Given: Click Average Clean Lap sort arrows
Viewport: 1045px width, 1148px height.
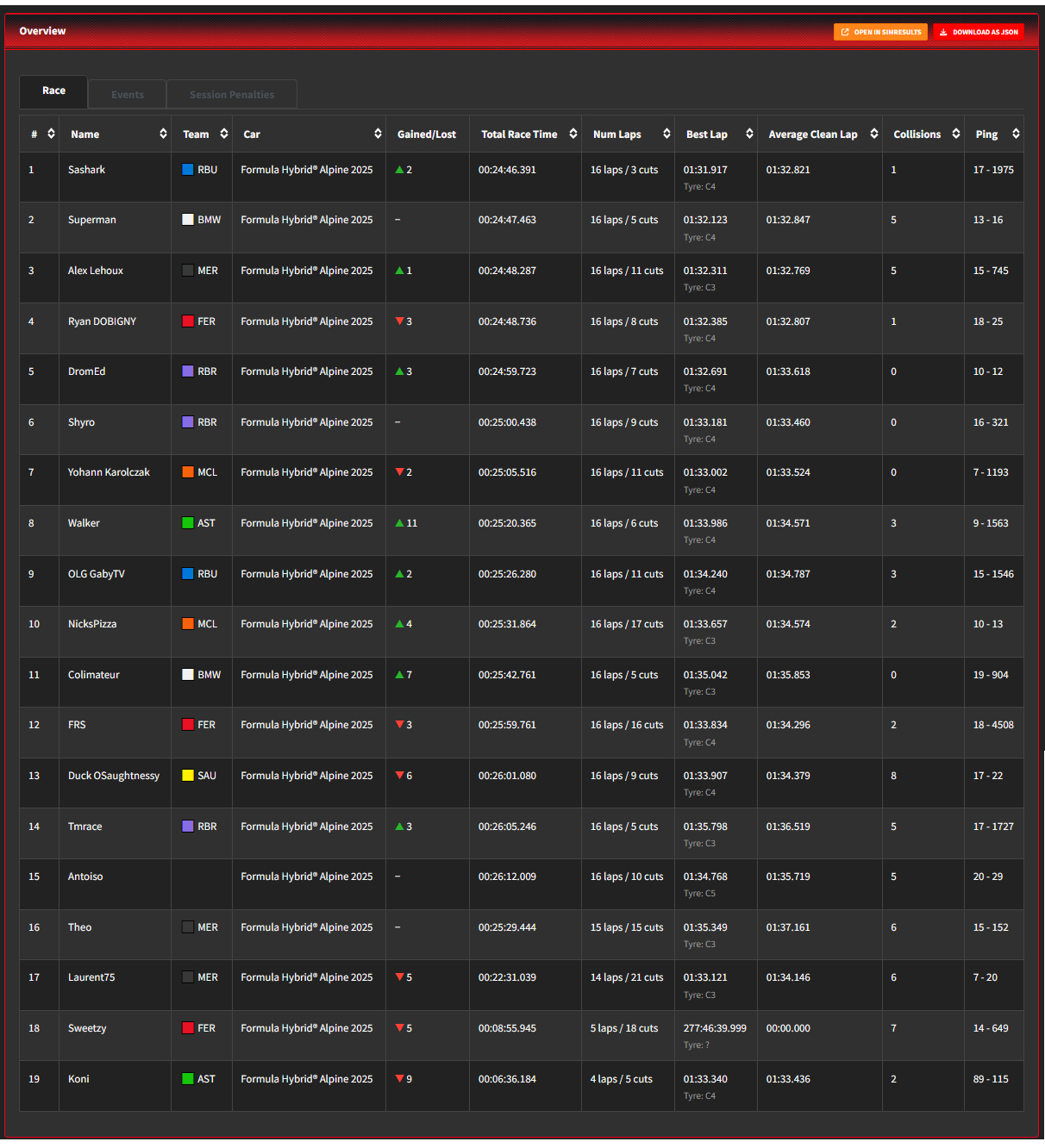Looking at the screenshot, I should click(x=874, y=134).
